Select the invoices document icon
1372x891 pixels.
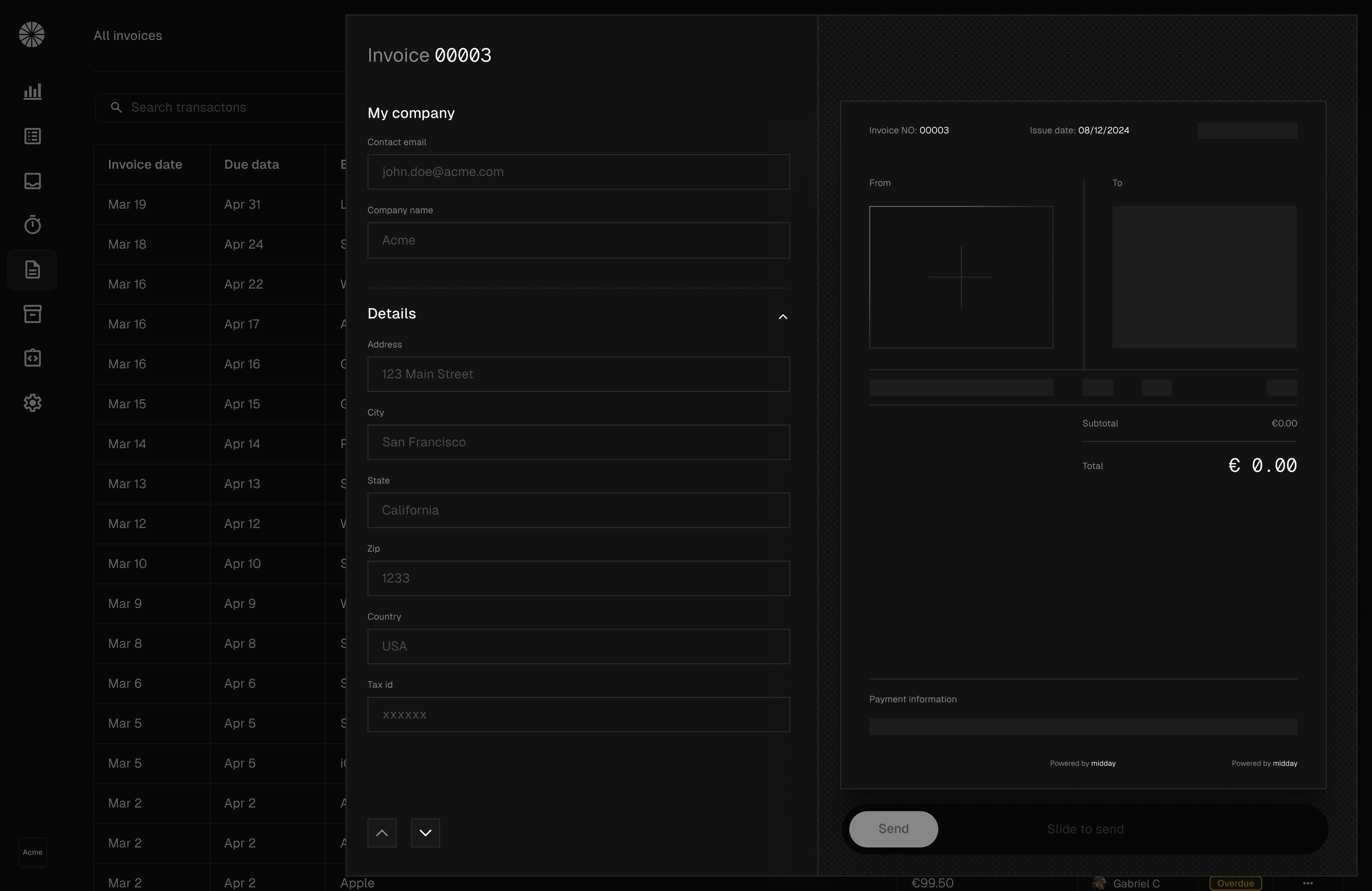point(32,270)
